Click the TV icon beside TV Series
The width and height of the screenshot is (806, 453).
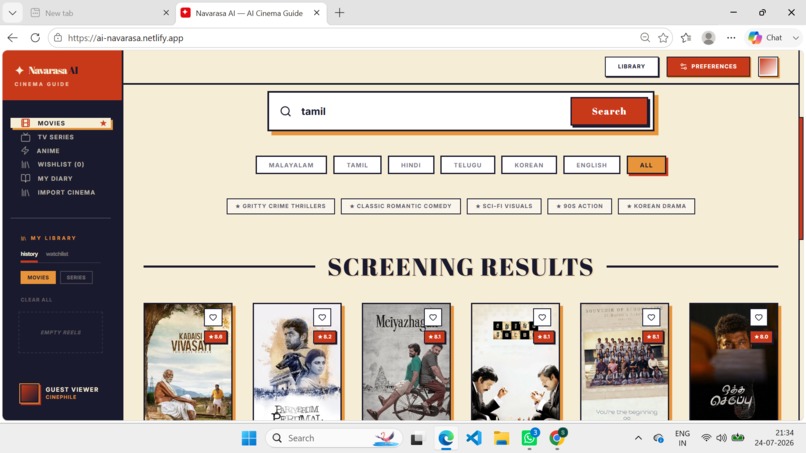25,137
